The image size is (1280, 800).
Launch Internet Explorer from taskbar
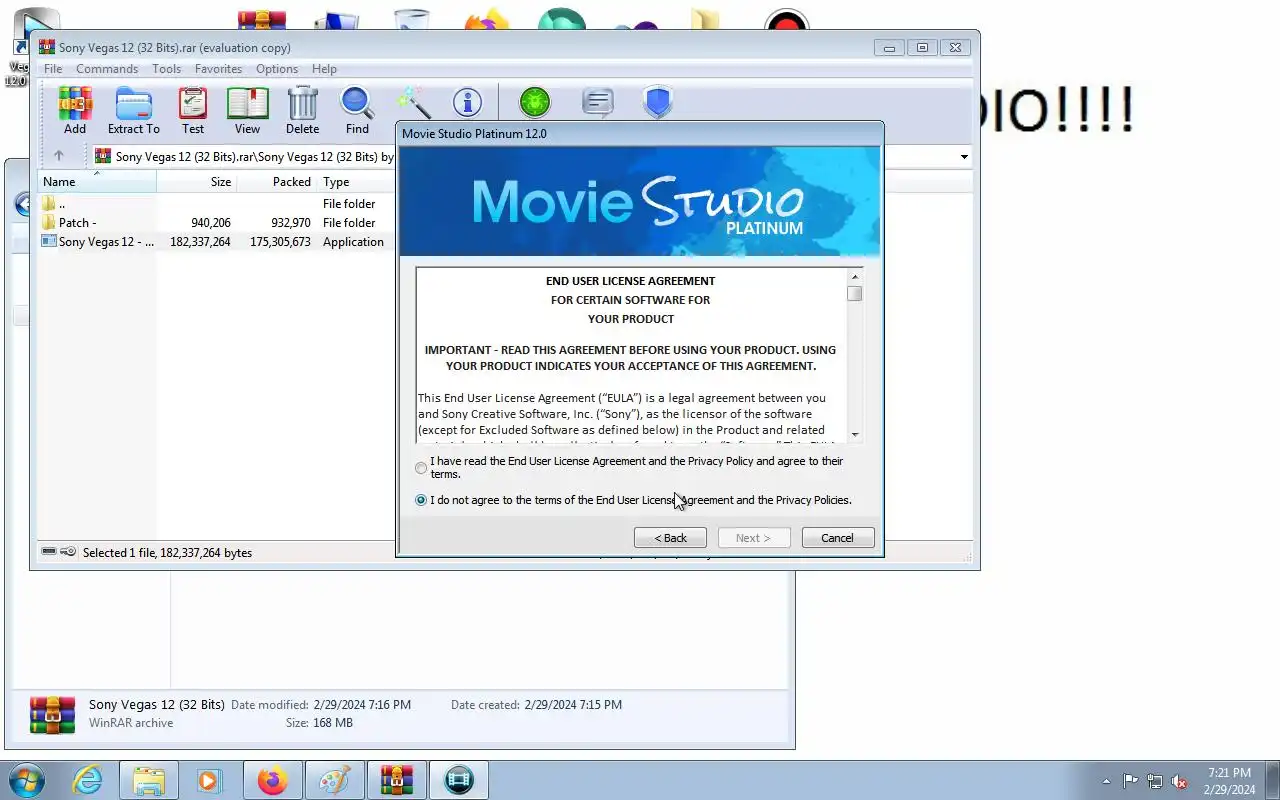(88, 780)
